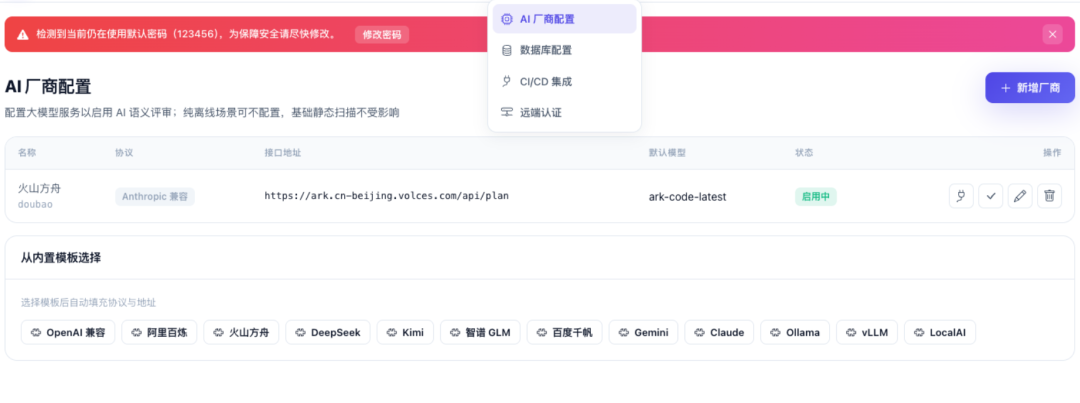Screen dimensions: 1080x403
Task: Click the 选择模板后自动填充协议与地址 hint text
Action: (89, 302)
